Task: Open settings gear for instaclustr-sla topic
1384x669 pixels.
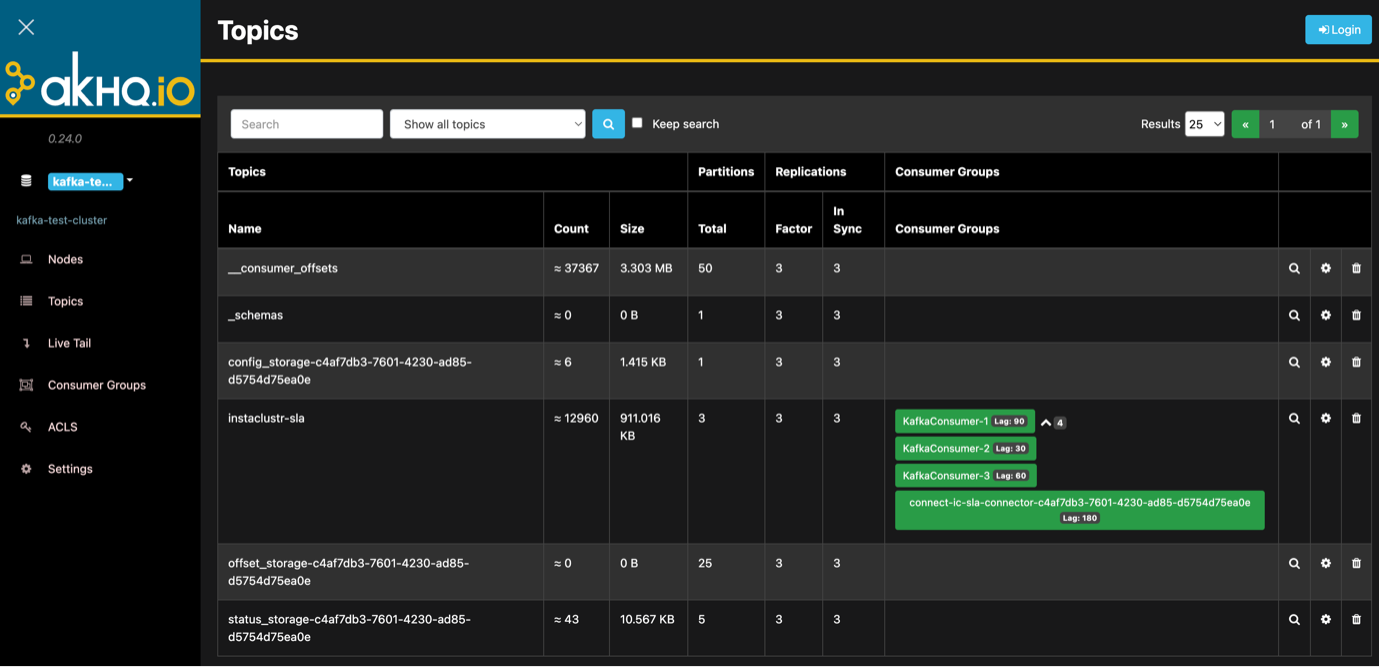Action: pyautogui.click(x=1326, y=419)
